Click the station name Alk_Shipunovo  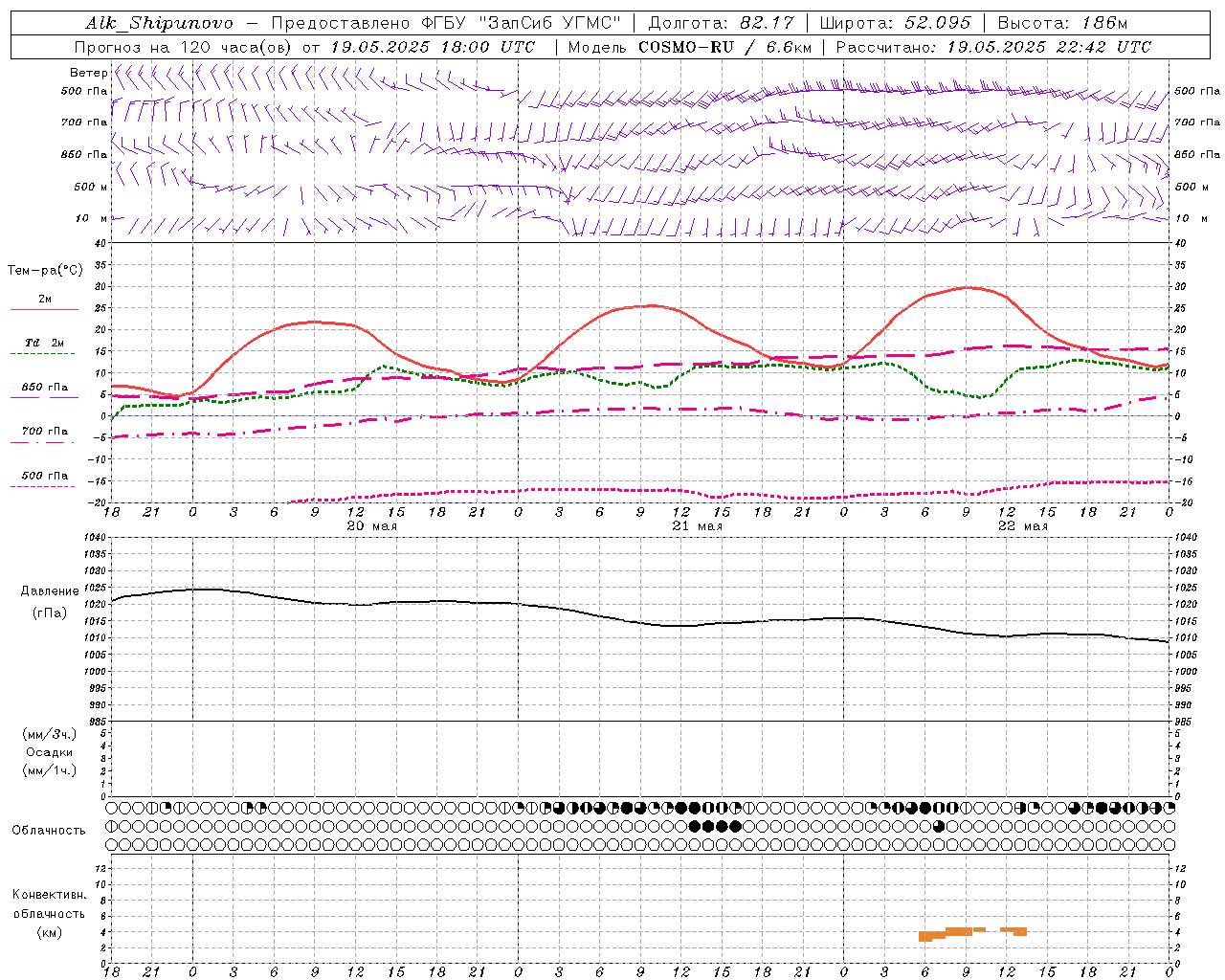tap(159, 23)
